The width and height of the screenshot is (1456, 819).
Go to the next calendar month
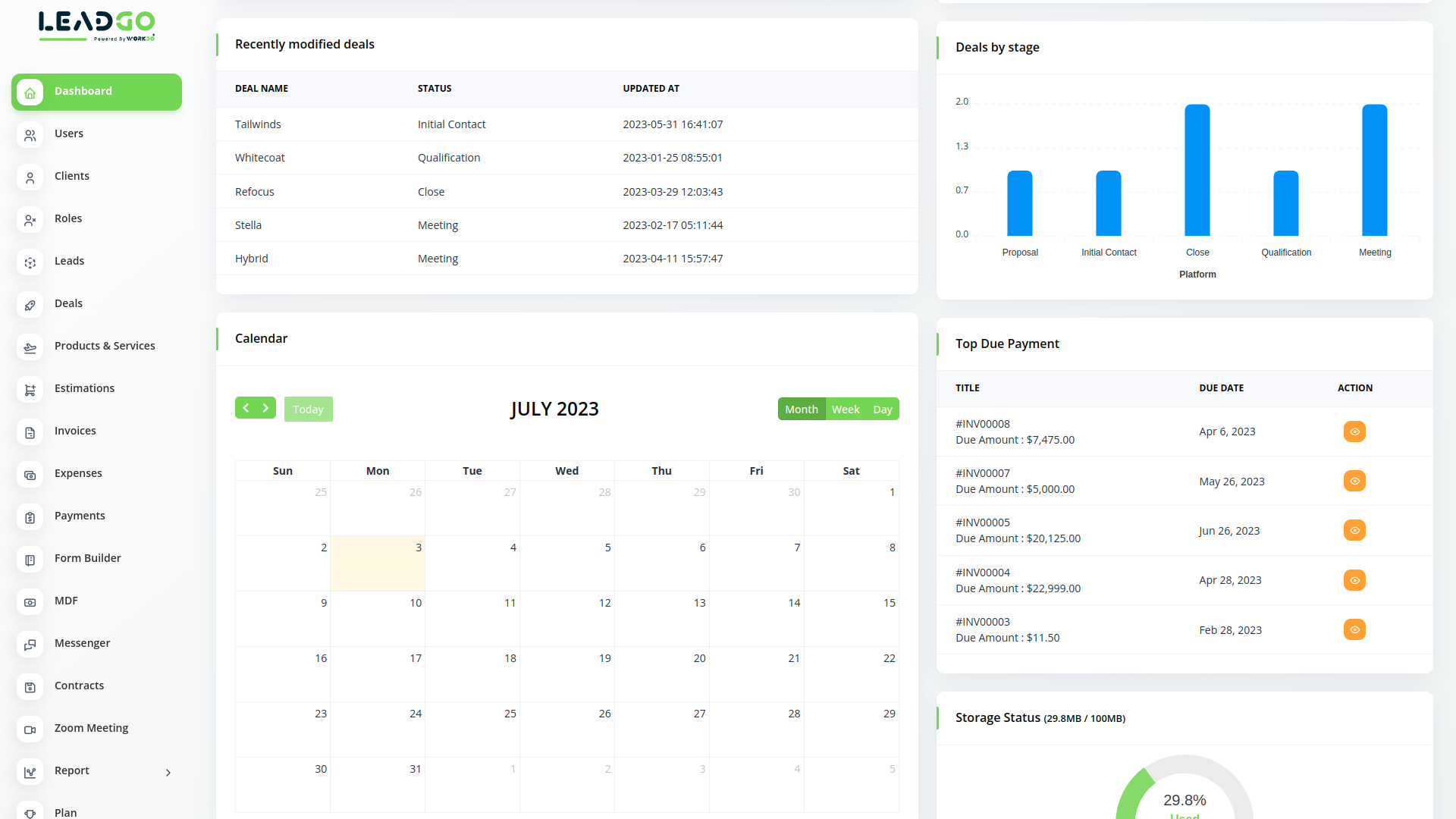265,408
